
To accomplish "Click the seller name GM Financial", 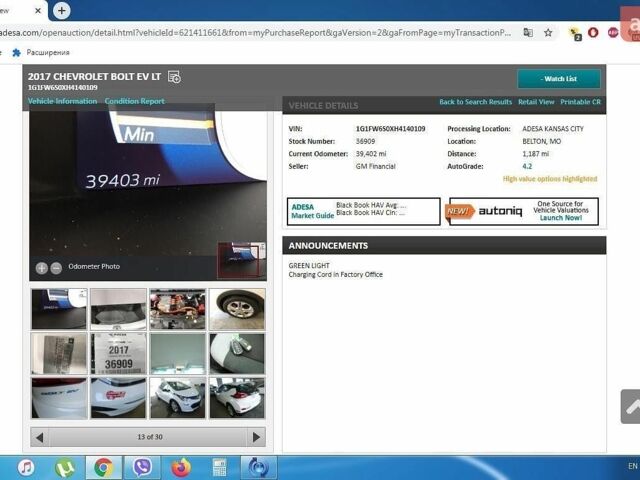I will (x=376, y=166).
